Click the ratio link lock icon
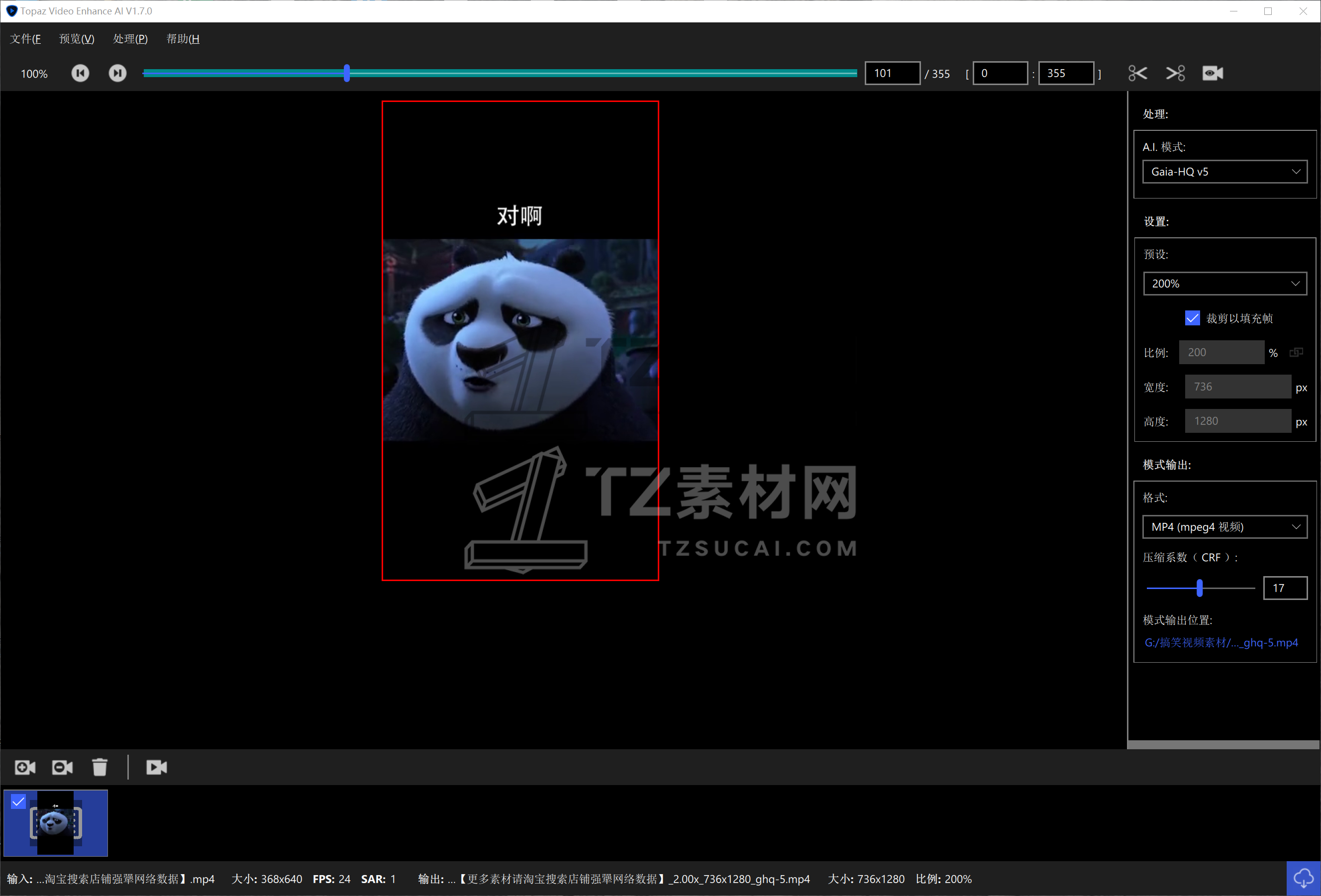Image resolution: width=1321 pixels, height=896 pixels. (x=1297, y=353)
